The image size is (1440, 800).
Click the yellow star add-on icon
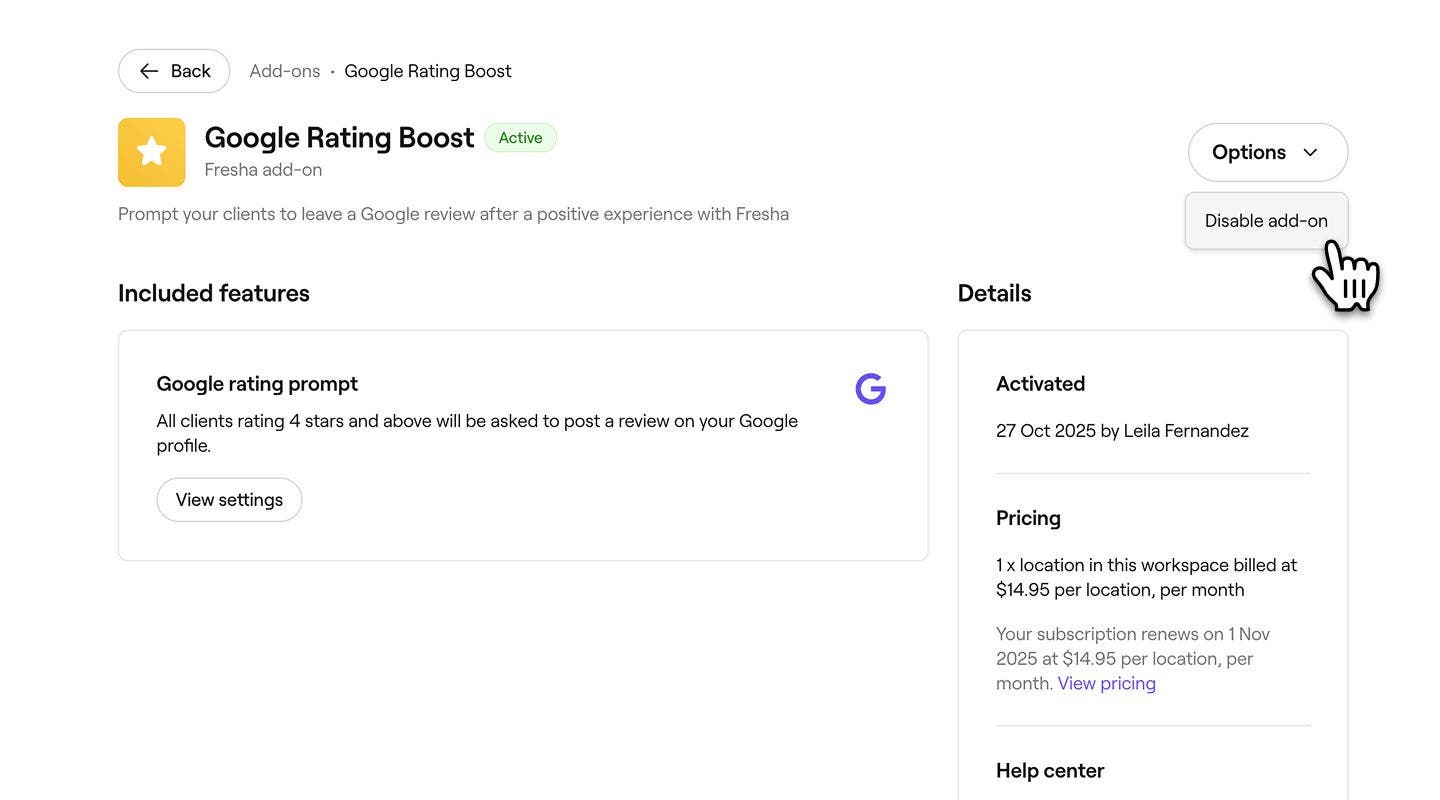tap(151, 152)
